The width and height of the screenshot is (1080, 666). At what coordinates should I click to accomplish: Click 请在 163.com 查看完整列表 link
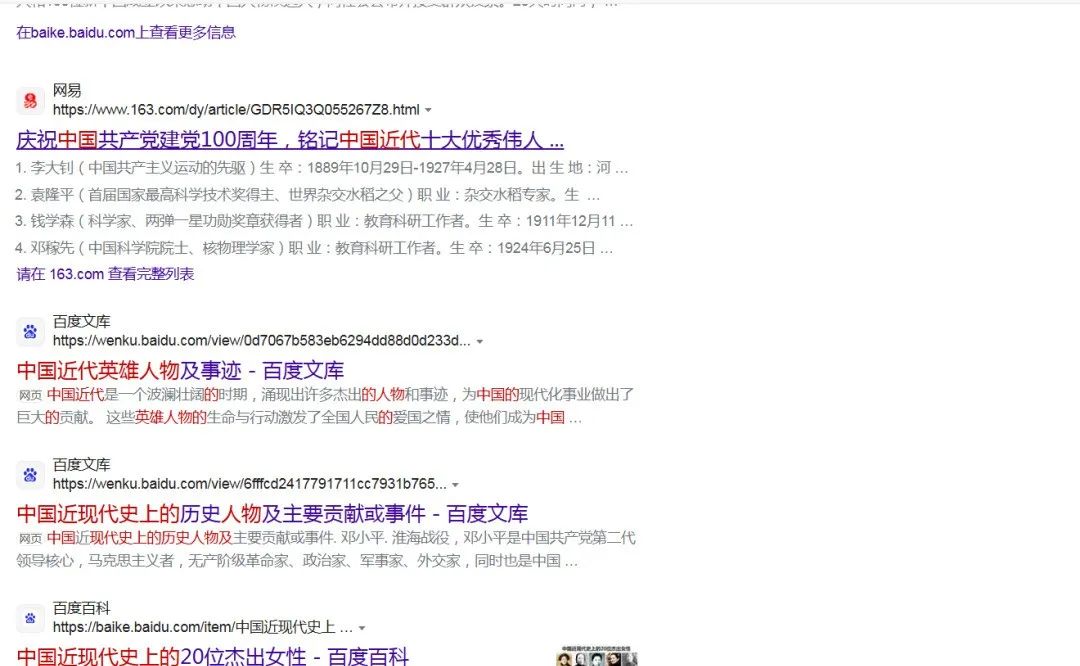pyautogui.click(x=105, y=274)
